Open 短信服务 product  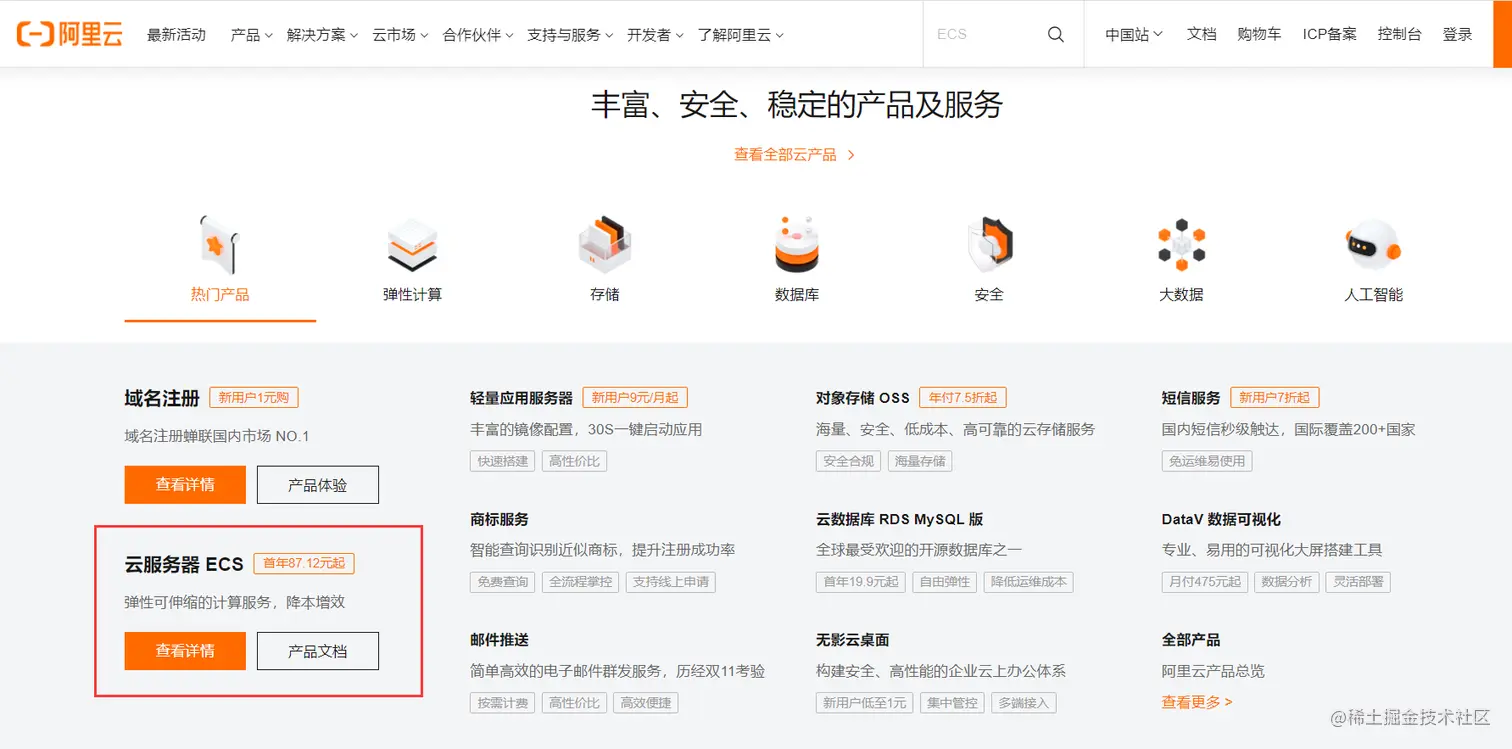(x=1191, y=398)
